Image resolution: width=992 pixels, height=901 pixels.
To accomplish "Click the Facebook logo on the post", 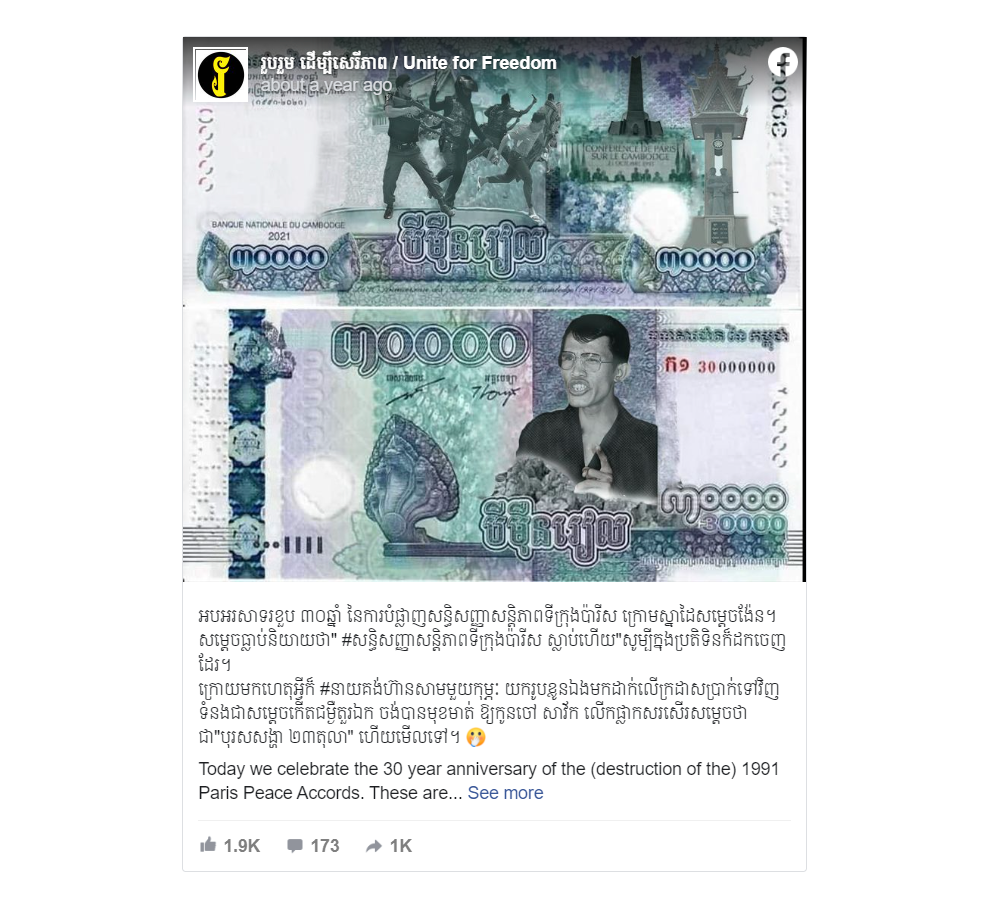I will (783, 63).
